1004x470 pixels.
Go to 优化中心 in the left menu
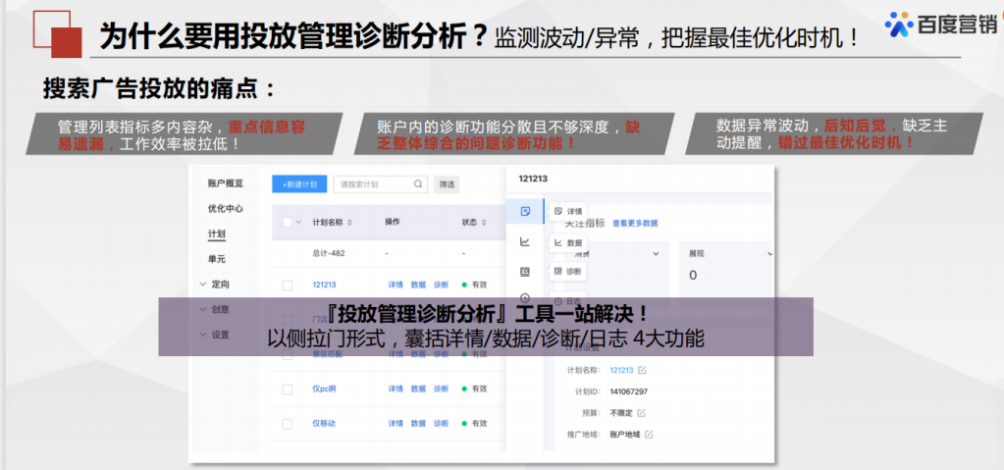pos(225,209)
